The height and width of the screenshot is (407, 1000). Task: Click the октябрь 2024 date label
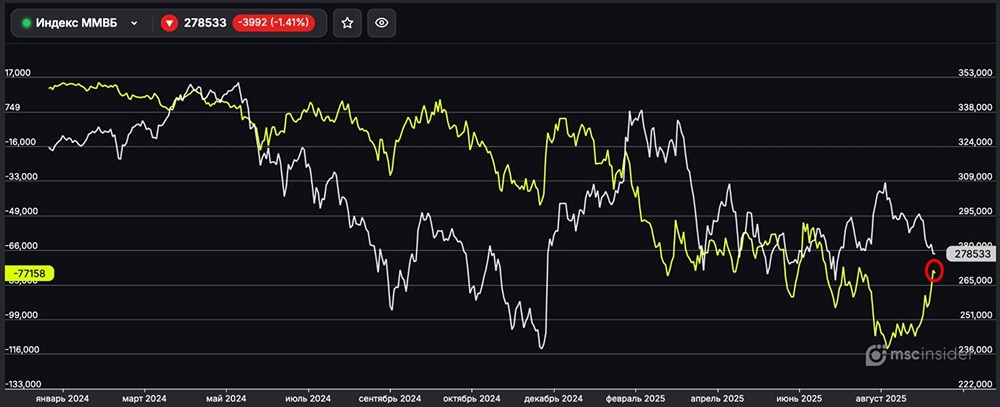pos(472,398)
